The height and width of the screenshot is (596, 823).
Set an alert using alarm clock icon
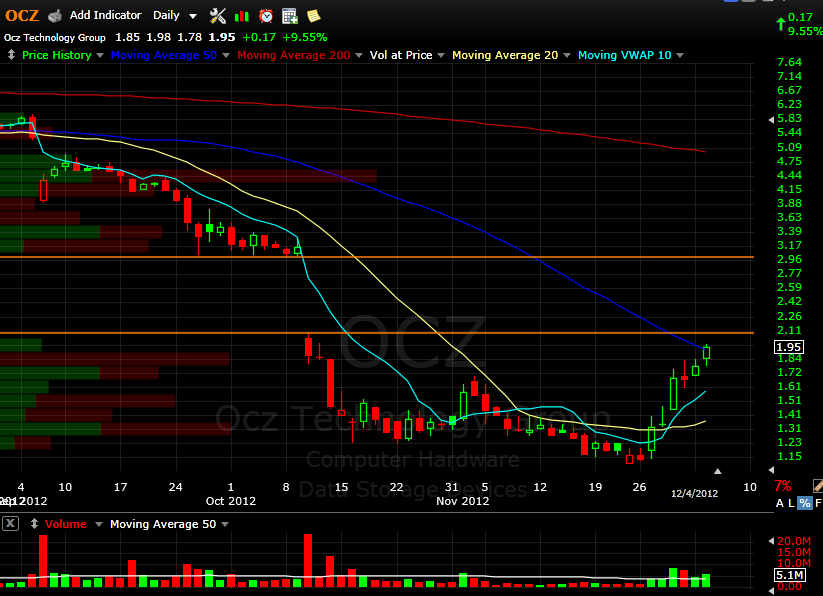266,16
